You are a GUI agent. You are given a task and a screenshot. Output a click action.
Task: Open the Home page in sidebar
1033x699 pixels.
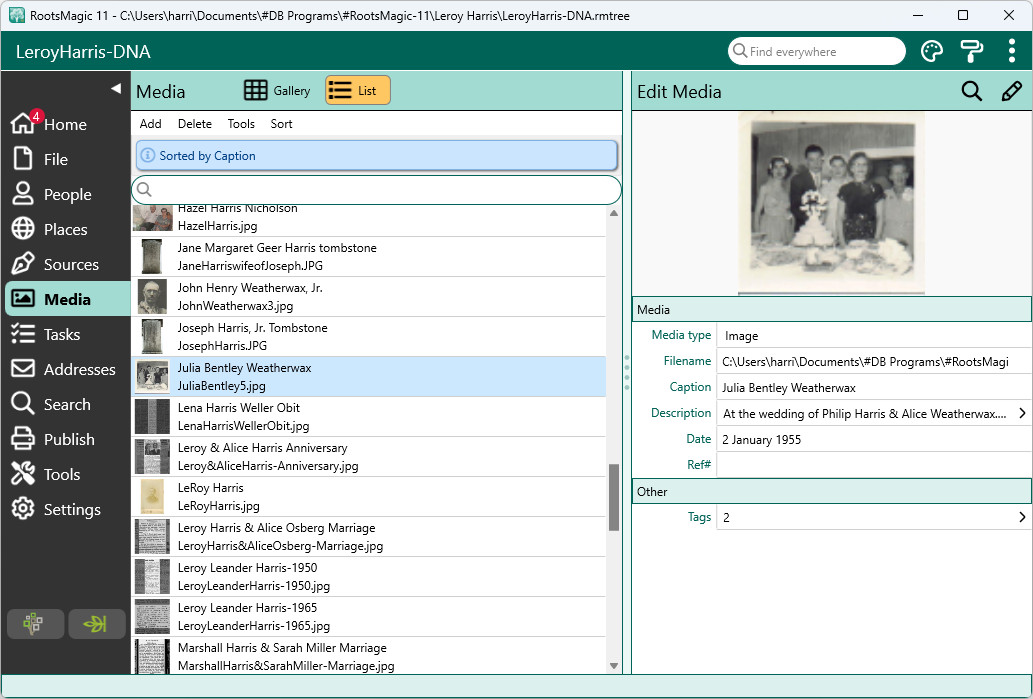click(66, 124)
